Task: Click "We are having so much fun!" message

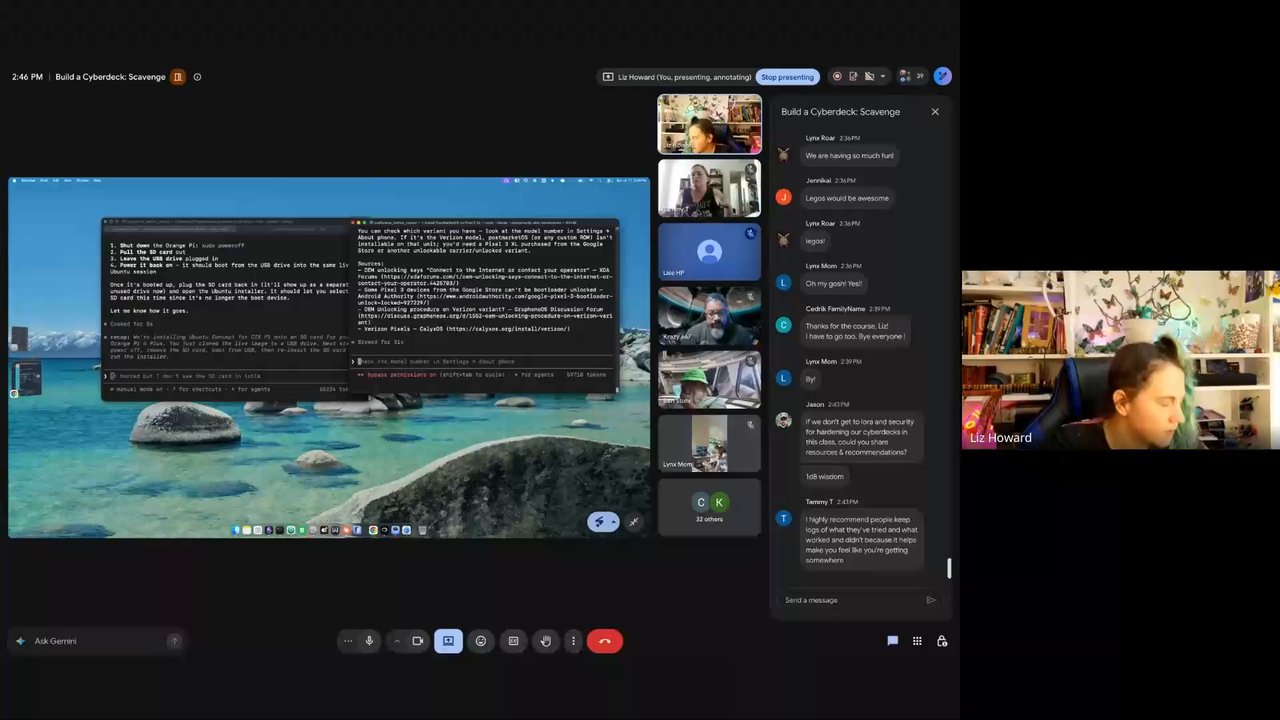Action: click(x=850, y=156)
